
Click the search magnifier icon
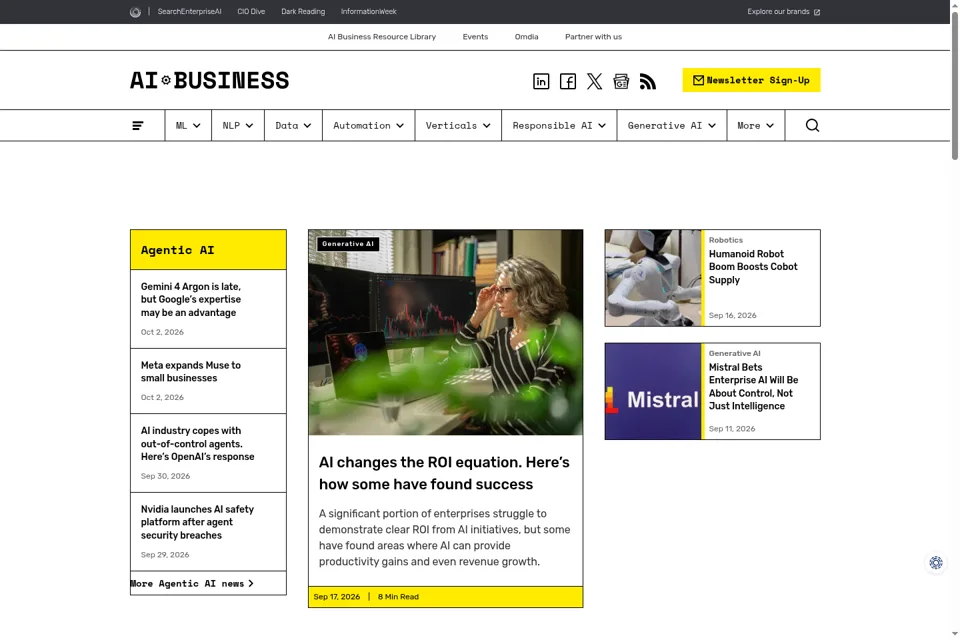point(812,126)
